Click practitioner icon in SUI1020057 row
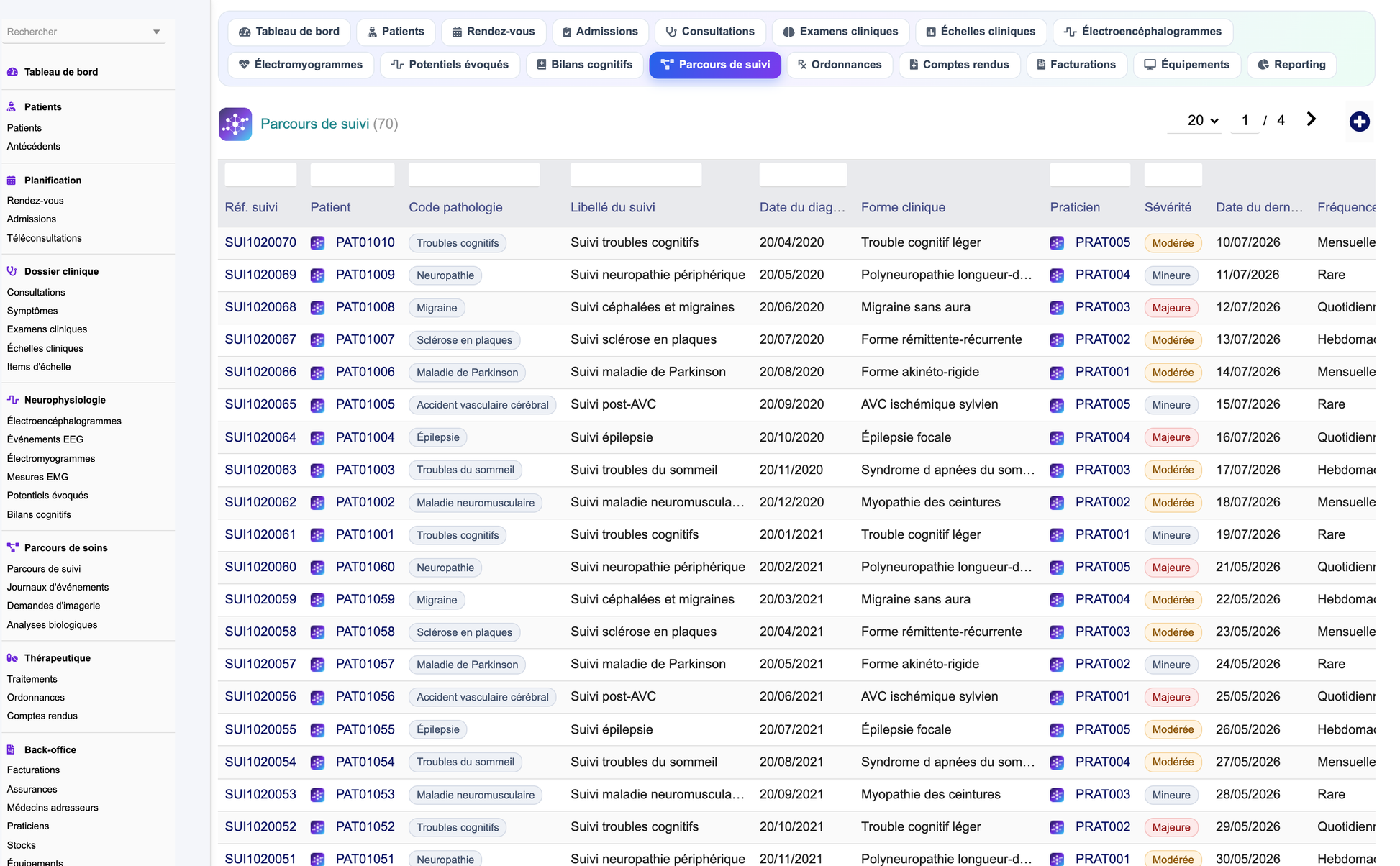 coord(1057,665)
